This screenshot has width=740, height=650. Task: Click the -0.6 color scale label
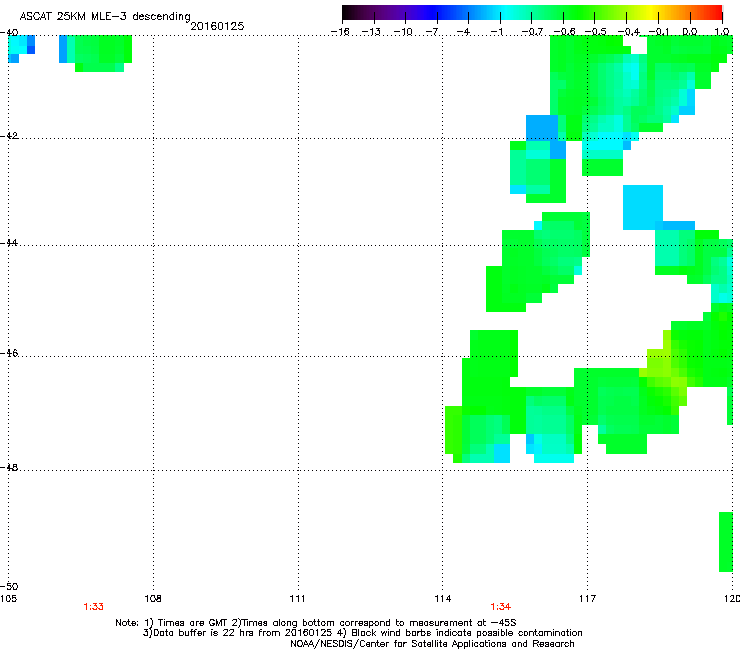(564, 32)
